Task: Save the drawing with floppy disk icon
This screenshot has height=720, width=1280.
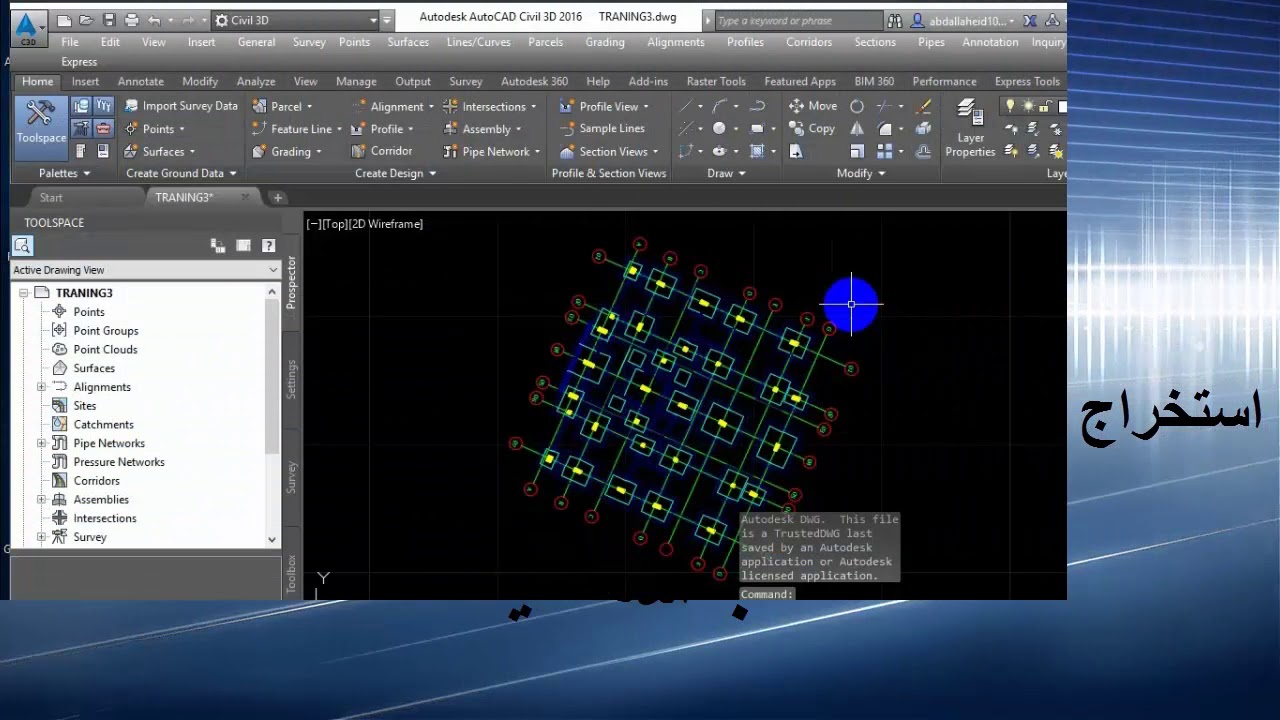Action: (x=109, y=20)
